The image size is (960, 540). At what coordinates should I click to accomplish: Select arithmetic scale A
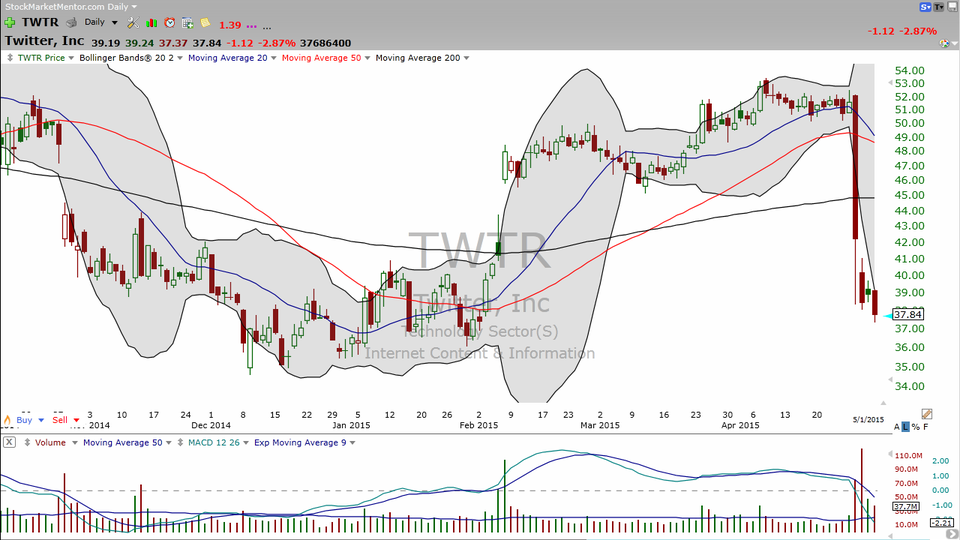coord(897,427)
